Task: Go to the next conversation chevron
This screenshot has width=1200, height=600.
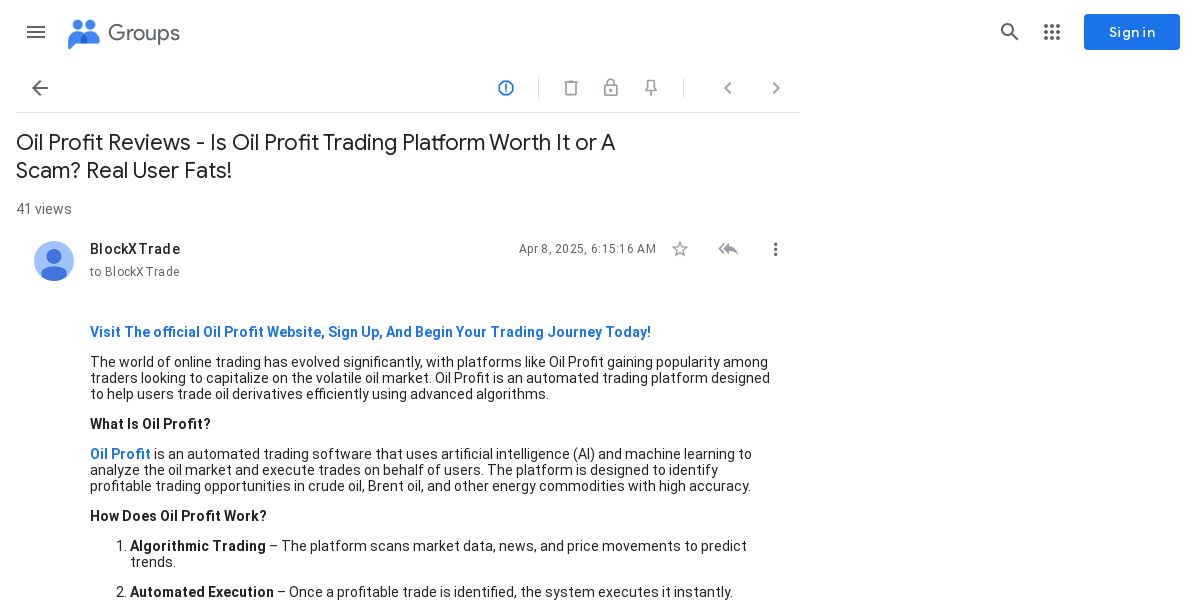Action: click(x=776, y=88)
